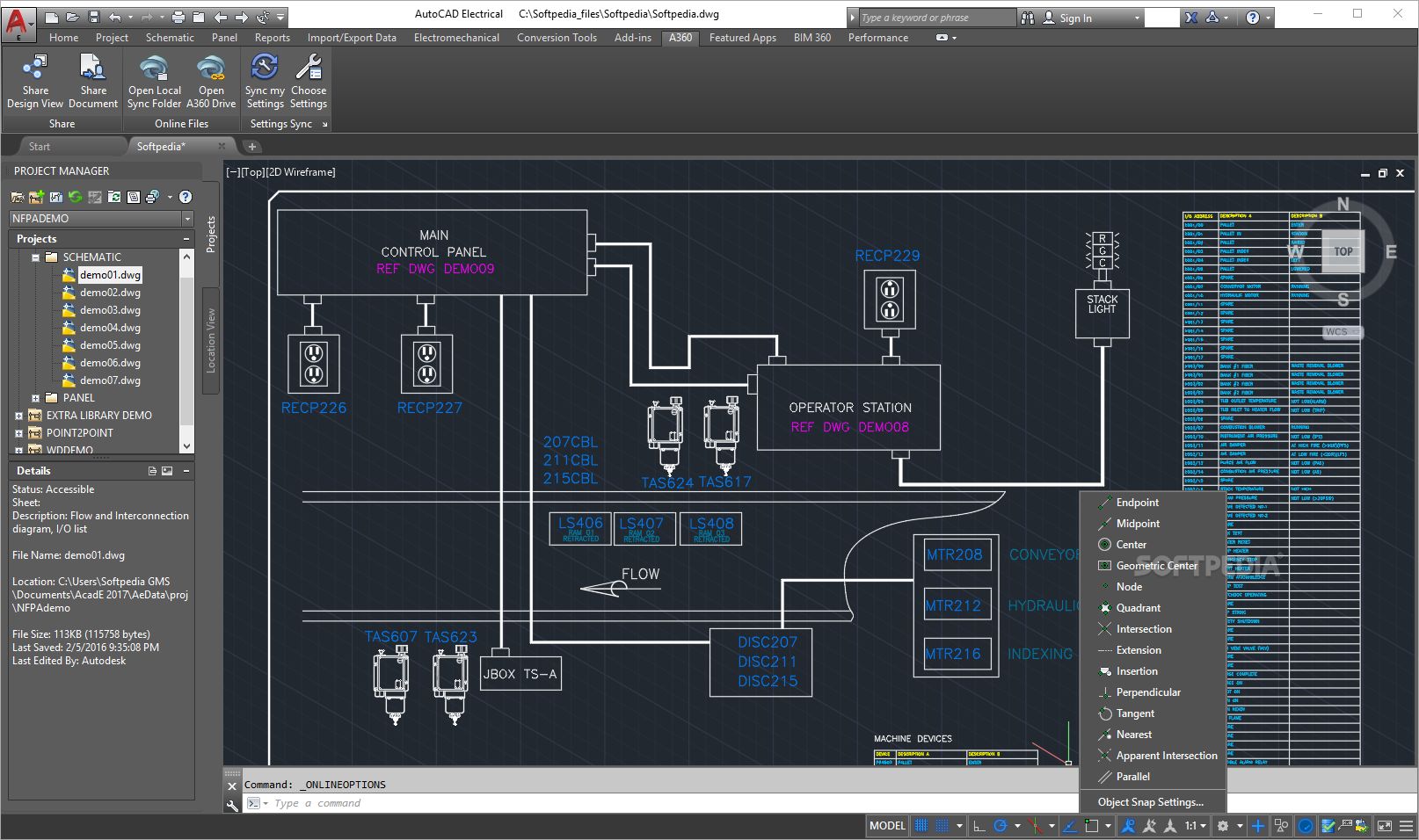Click the [2D Wireframe] visual style control
This screenshot has height=840, width=1419.
(x=301, y=172)
